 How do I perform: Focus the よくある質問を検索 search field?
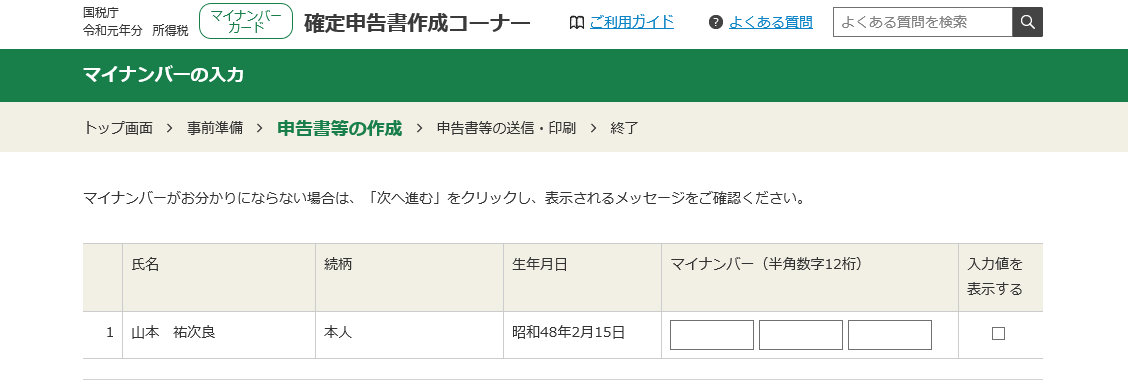pyautogui.click(x=922, y=22)
